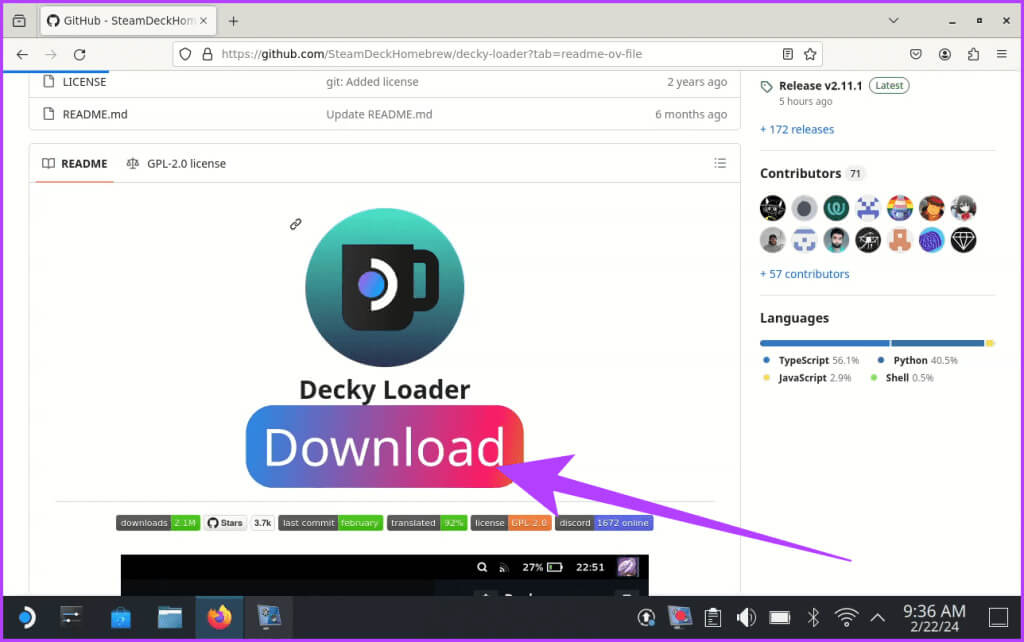This screenshot has height=642, width=1024.
Task: Select the README tab
Action: [x=75, y=163]
